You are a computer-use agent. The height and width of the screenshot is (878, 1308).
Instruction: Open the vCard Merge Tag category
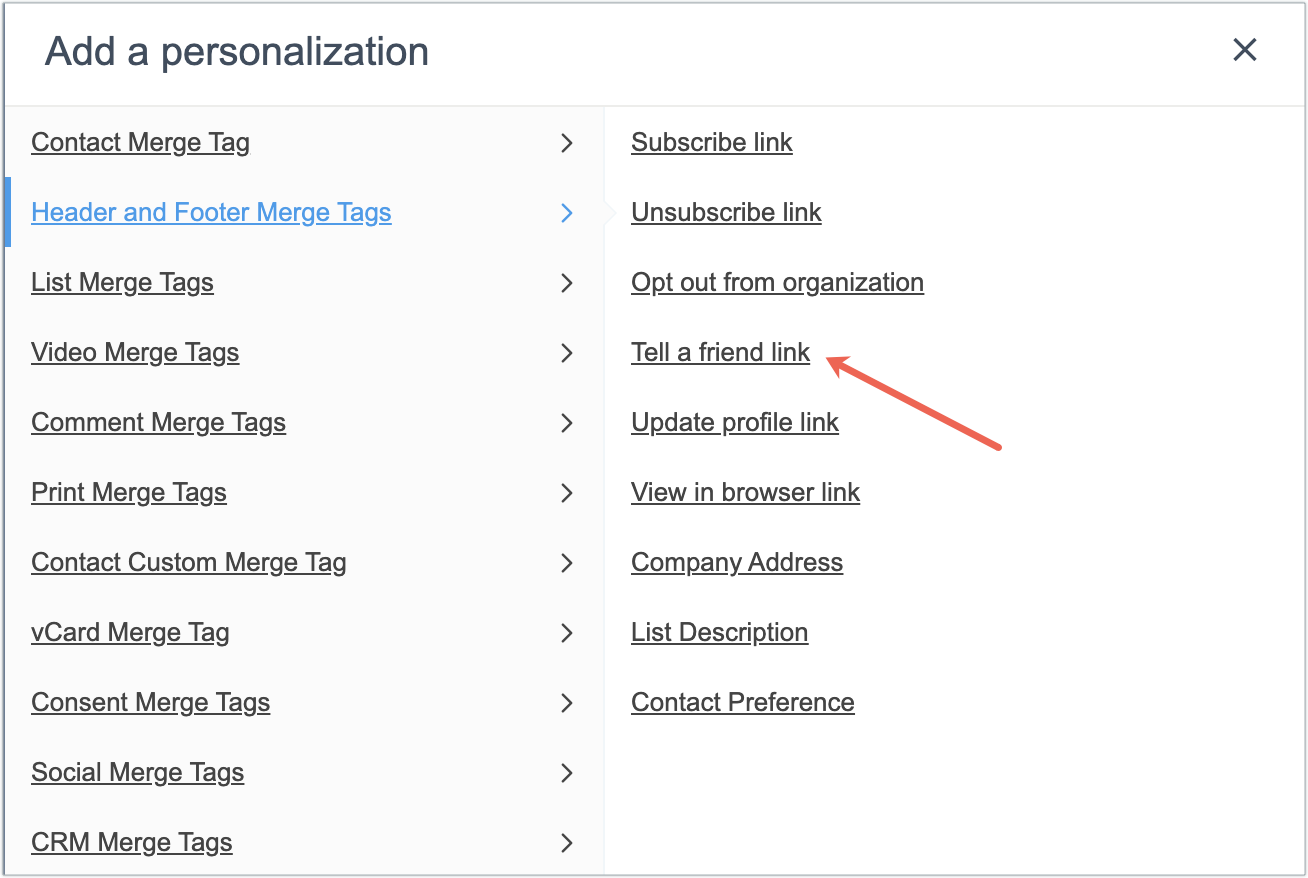pos(130,633)
